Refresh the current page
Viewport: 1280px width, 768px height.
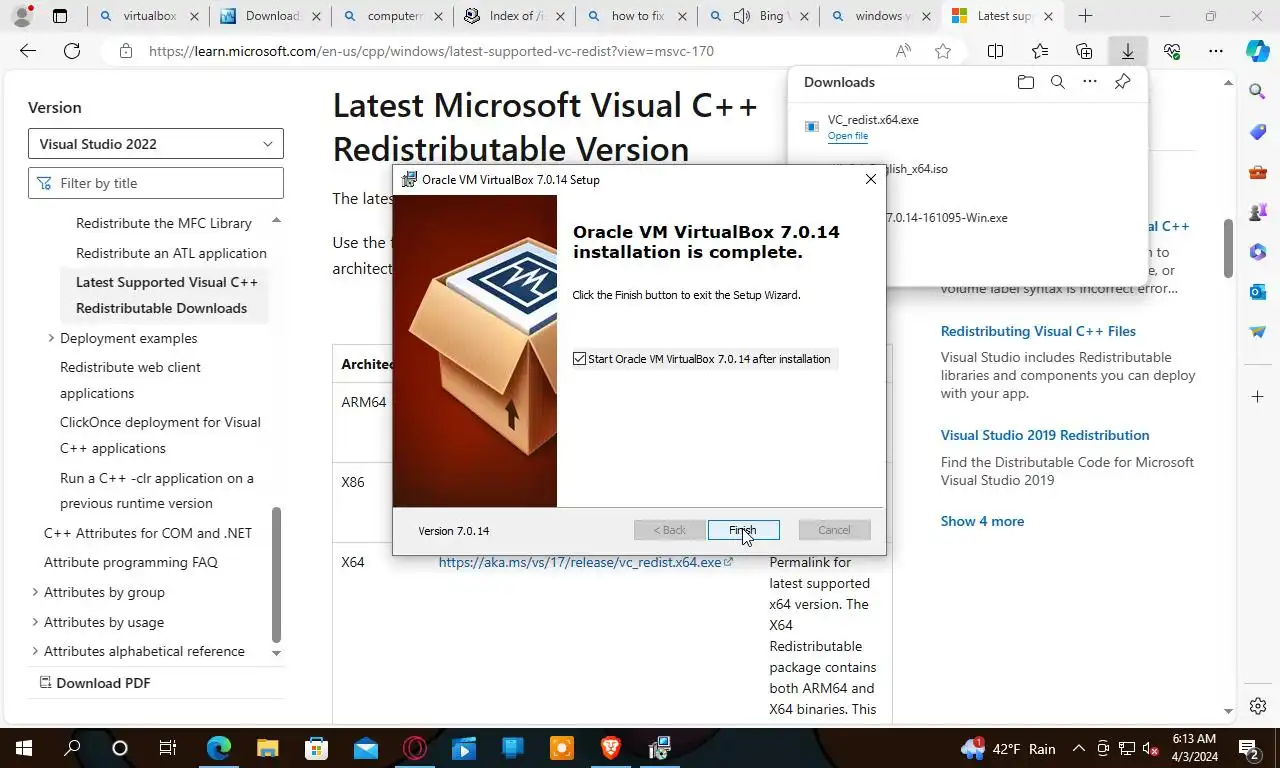(72, 51)
